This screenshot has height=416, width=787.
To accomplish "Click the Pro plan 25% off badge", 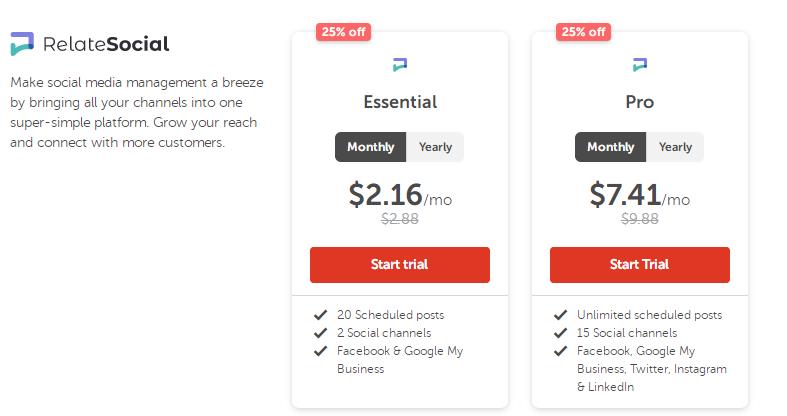I will pos(584,31).
